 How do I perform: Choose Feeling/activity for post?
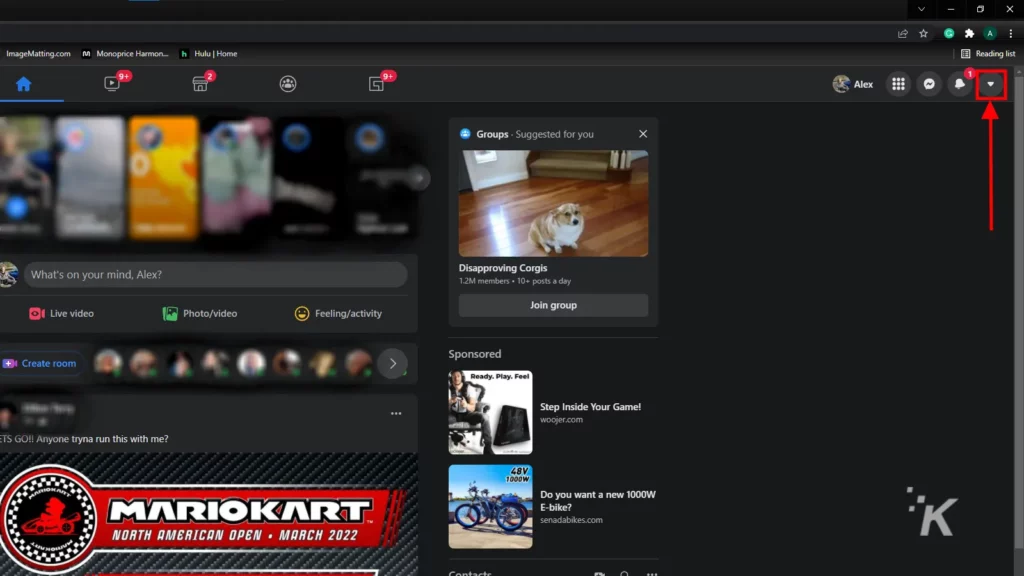[338, 313]
